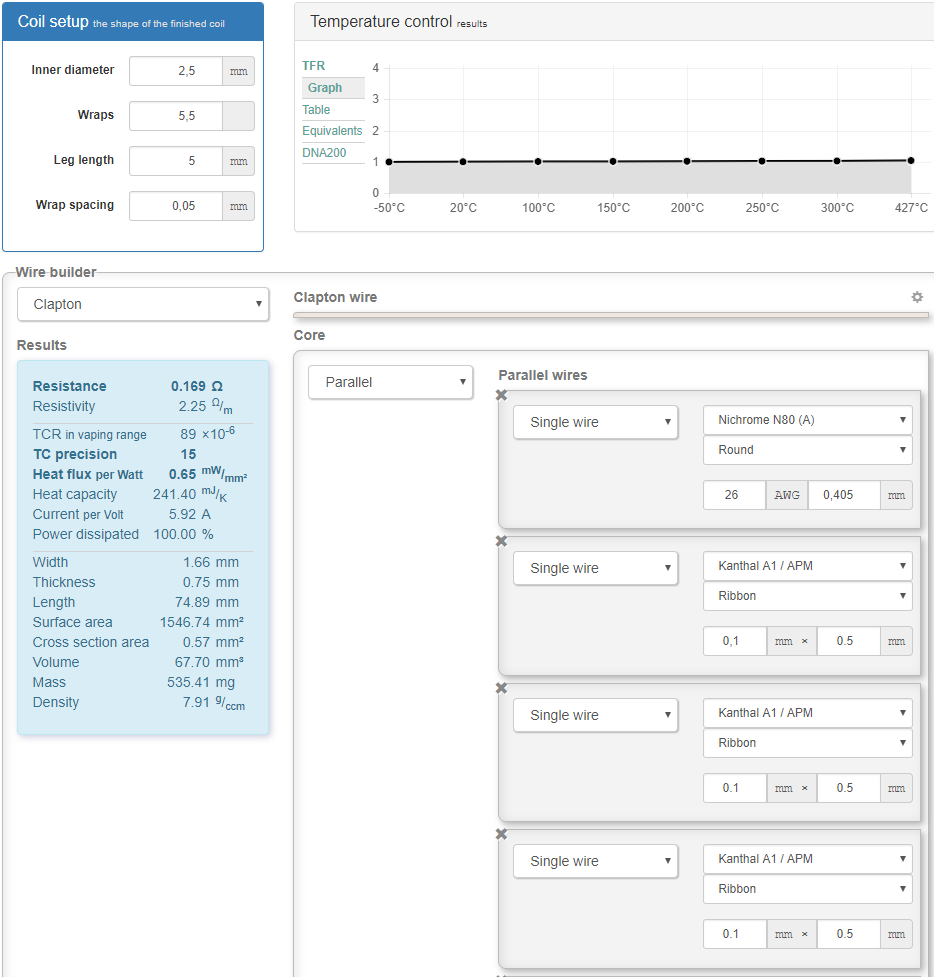Remove the first Kanthal ribbon wire
This screenshot has width=934, height=977.
coord(502,542)
